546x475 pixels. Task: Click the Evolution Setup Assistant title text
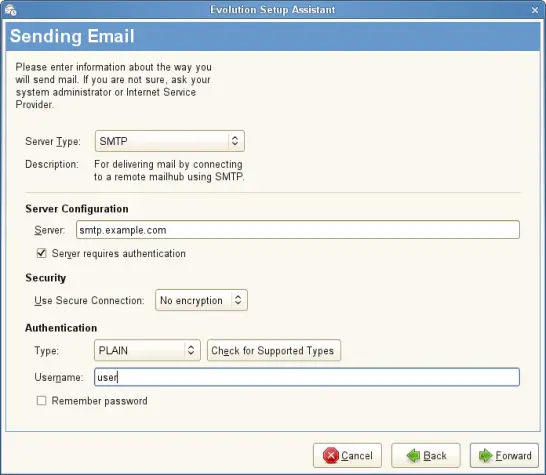click(272, 10)
